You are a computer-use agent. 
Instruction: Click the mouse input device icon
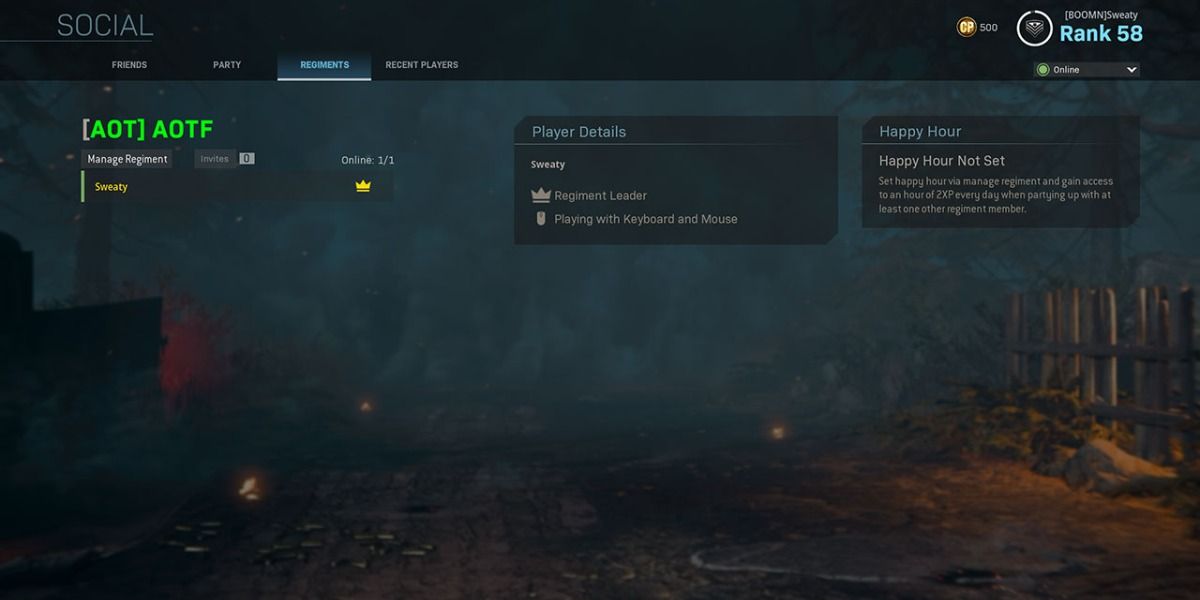[541, 219]
